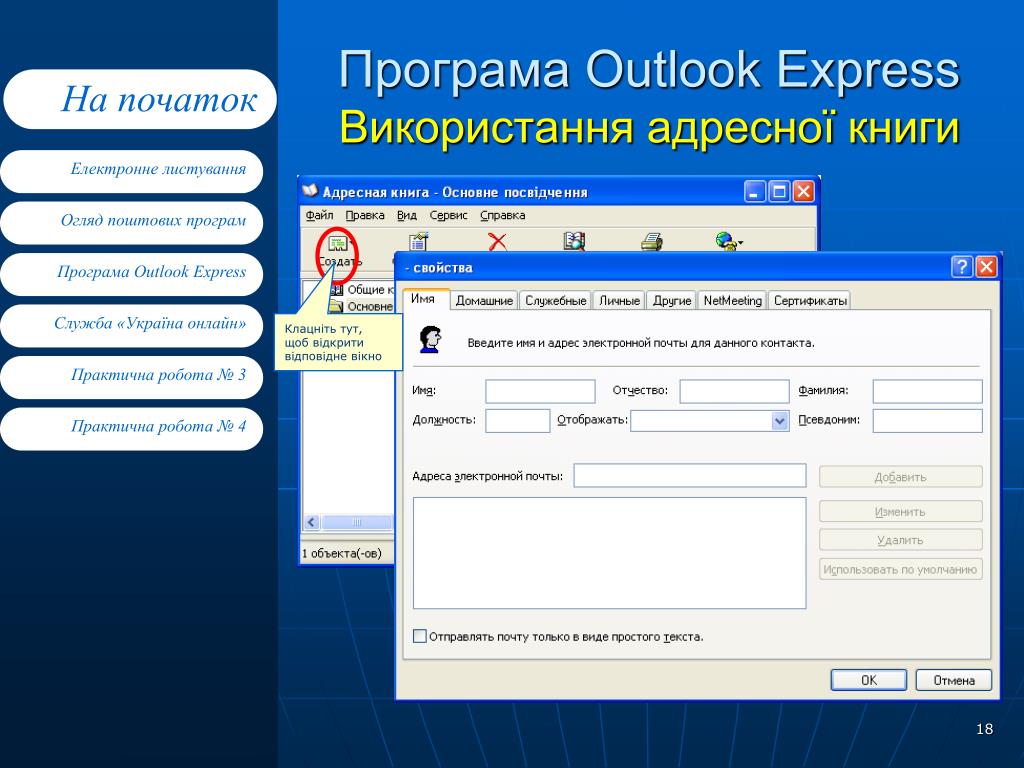Viewport: 1024px width, 768px height.
Task: Click the Find People toolbar icon
Action: [574, 242]
